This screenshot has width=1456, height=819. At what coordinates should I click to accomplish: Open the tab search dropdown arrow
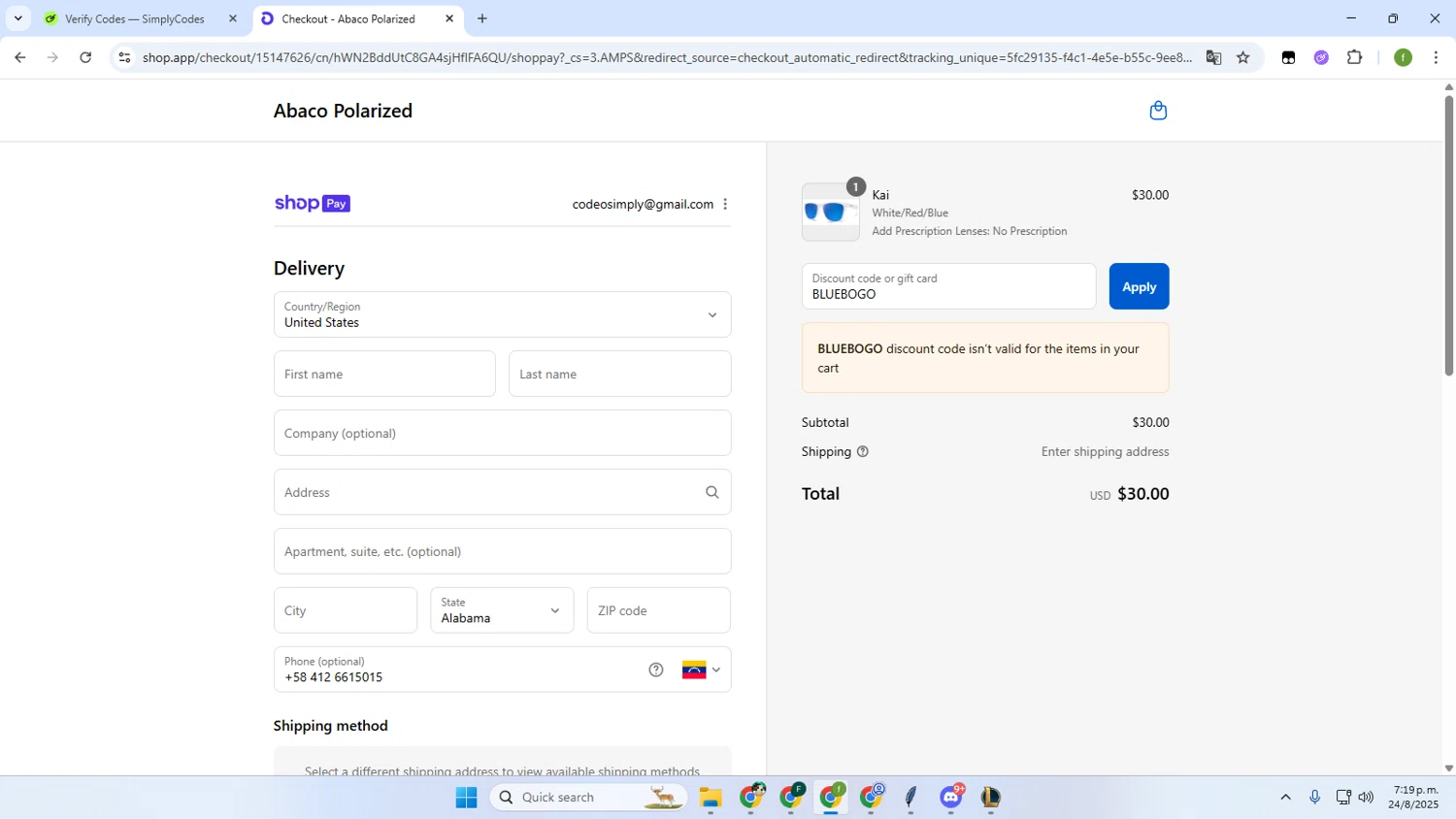click(17, 18)
